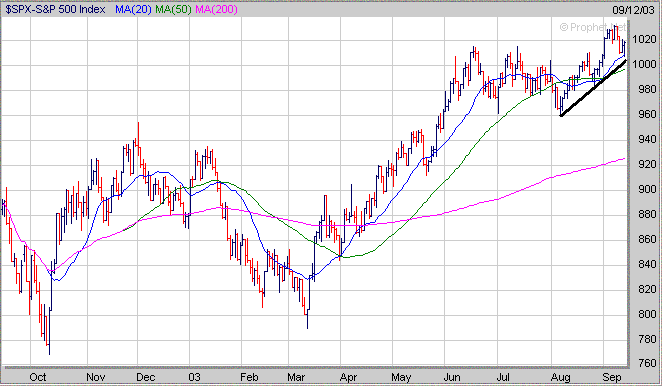Click the 980 price axis label
Viewport: 662px width, 386px height.
(647, 89)
